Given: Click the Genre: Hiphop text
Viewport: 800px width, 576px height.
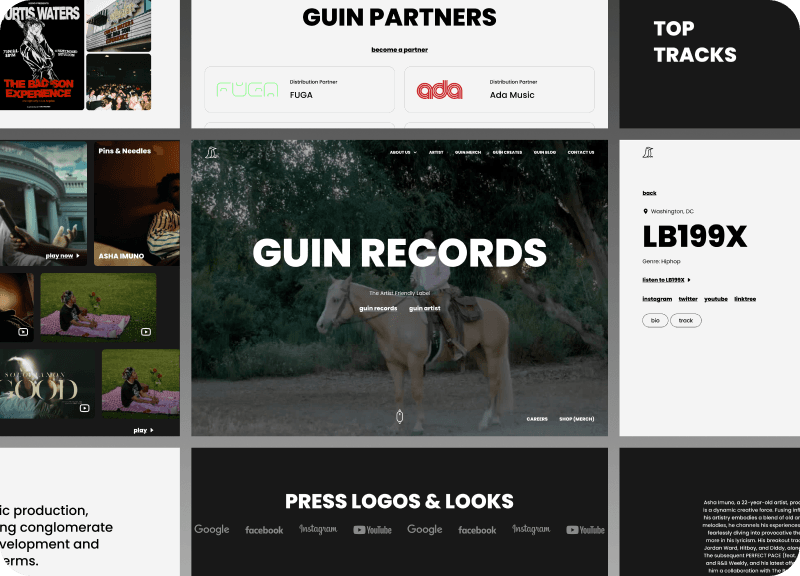Looking at the screenshot, I should [x=661, y=261].
